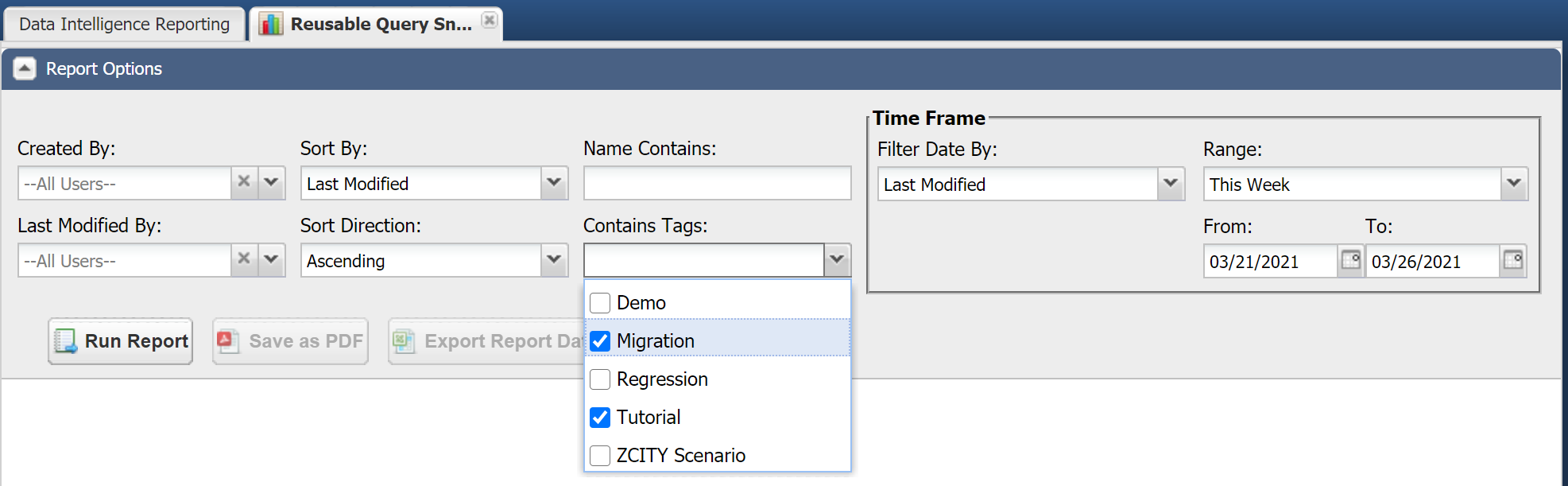Uncheck the Migration tag
The image size is (1568, 486).
[600, 341]
